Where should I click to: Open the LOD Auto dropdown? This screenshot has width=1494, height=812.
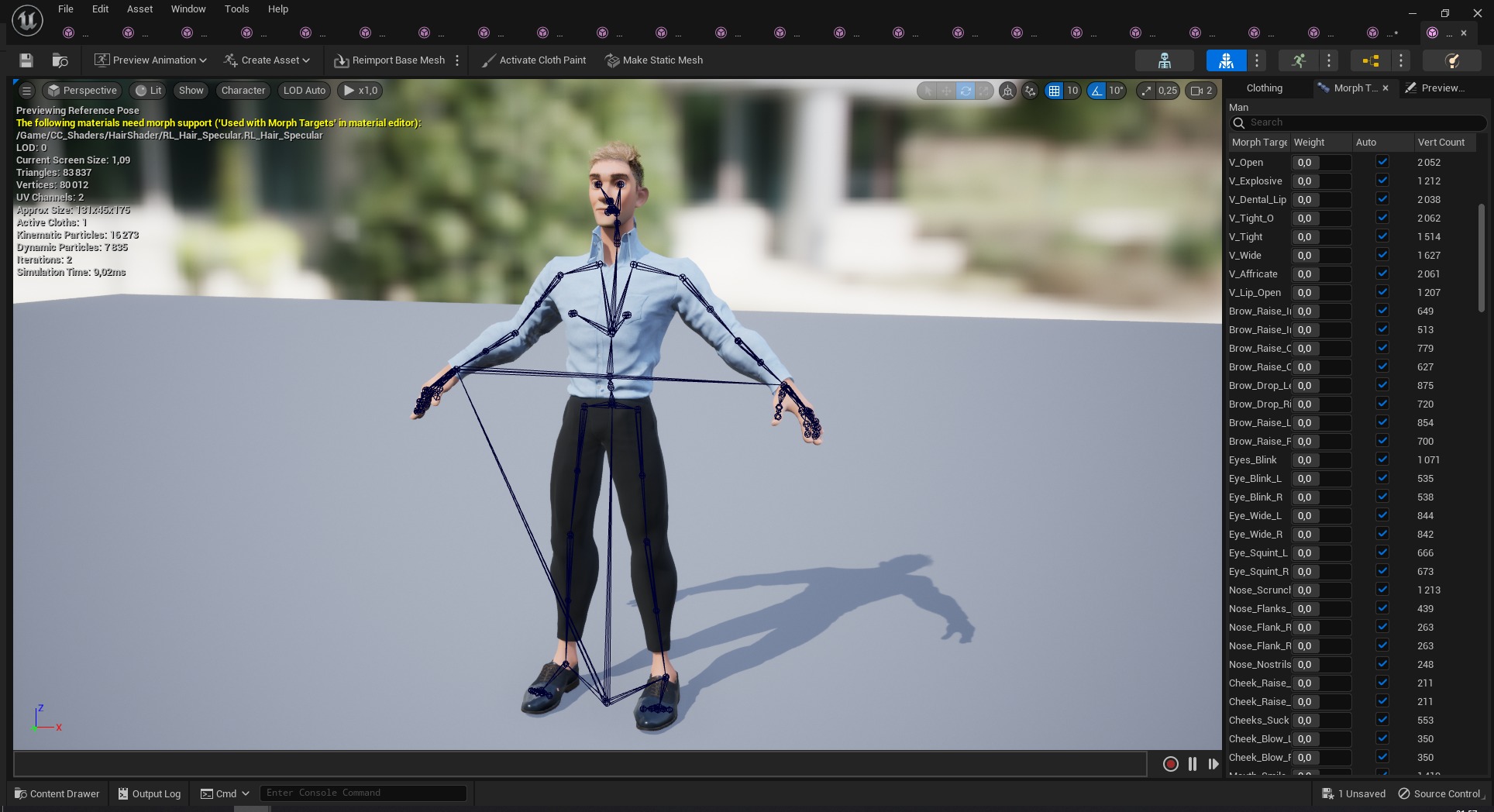[305, 91]
